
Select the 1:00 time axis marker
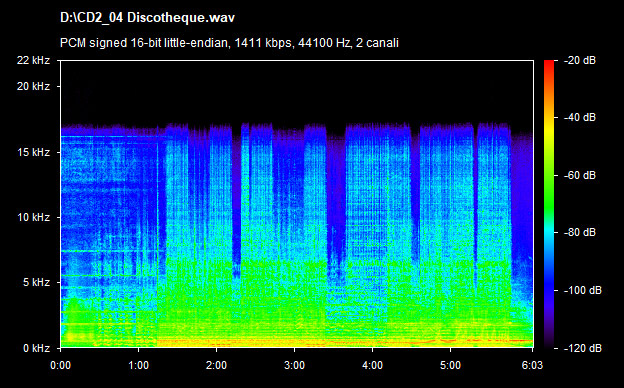(138, 365)
